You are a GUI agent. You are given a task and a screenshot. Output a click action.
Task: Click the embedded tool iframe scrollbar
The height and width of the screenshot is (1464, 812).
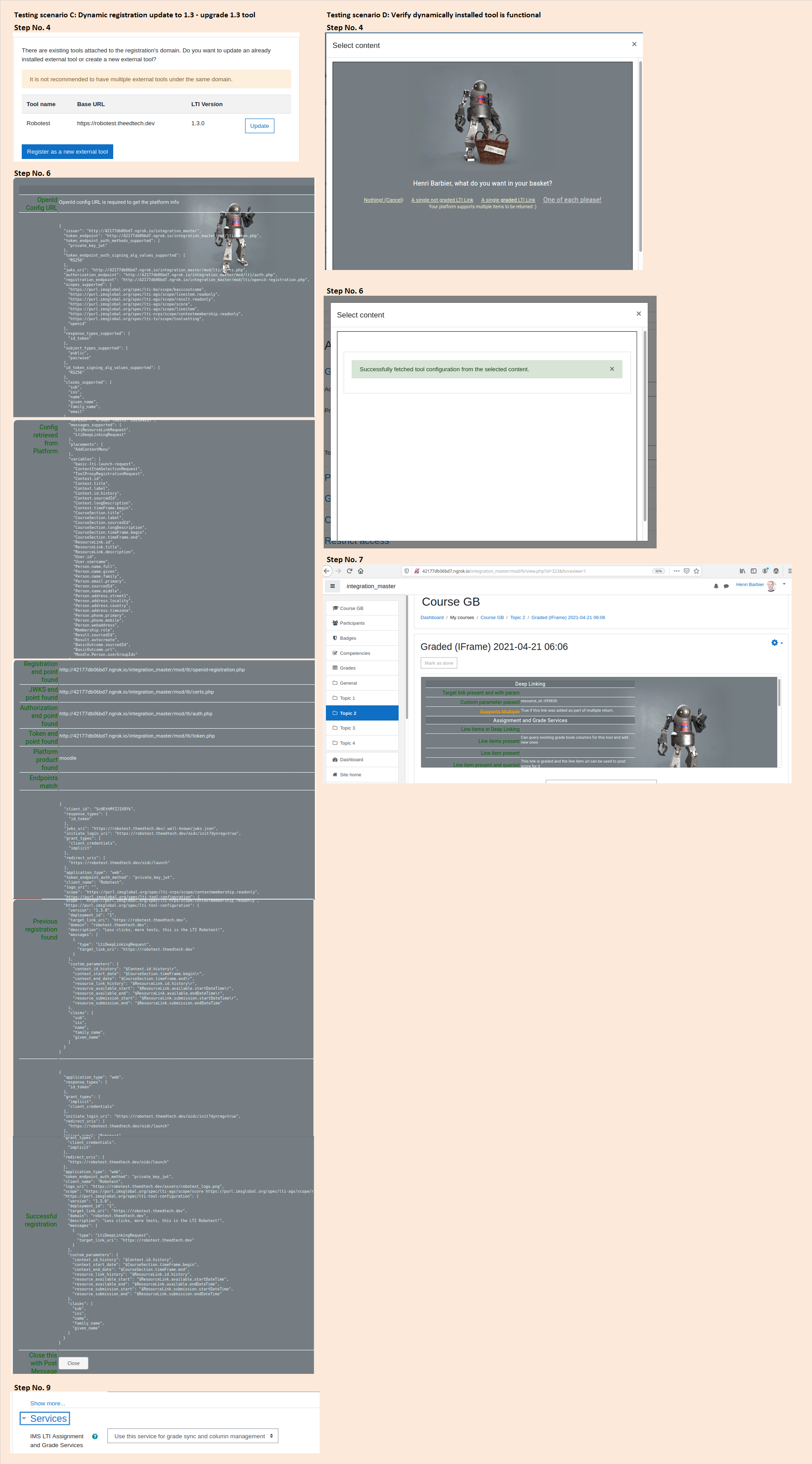point(779,692)
